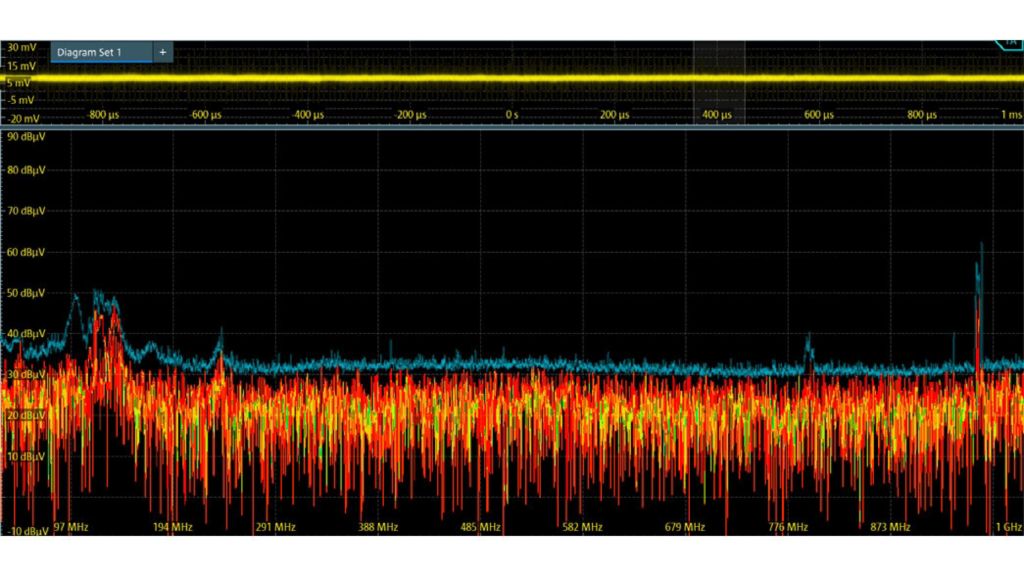This screenshot has height=576, width=1024.
Task: Click the 30 mV vertical scale label
Action: [x=20, y=47]
